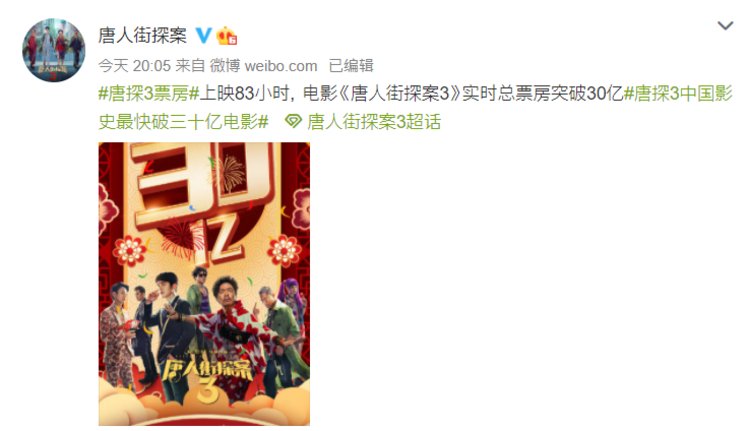Click the cast group in the poster

[x=204, y=330]
